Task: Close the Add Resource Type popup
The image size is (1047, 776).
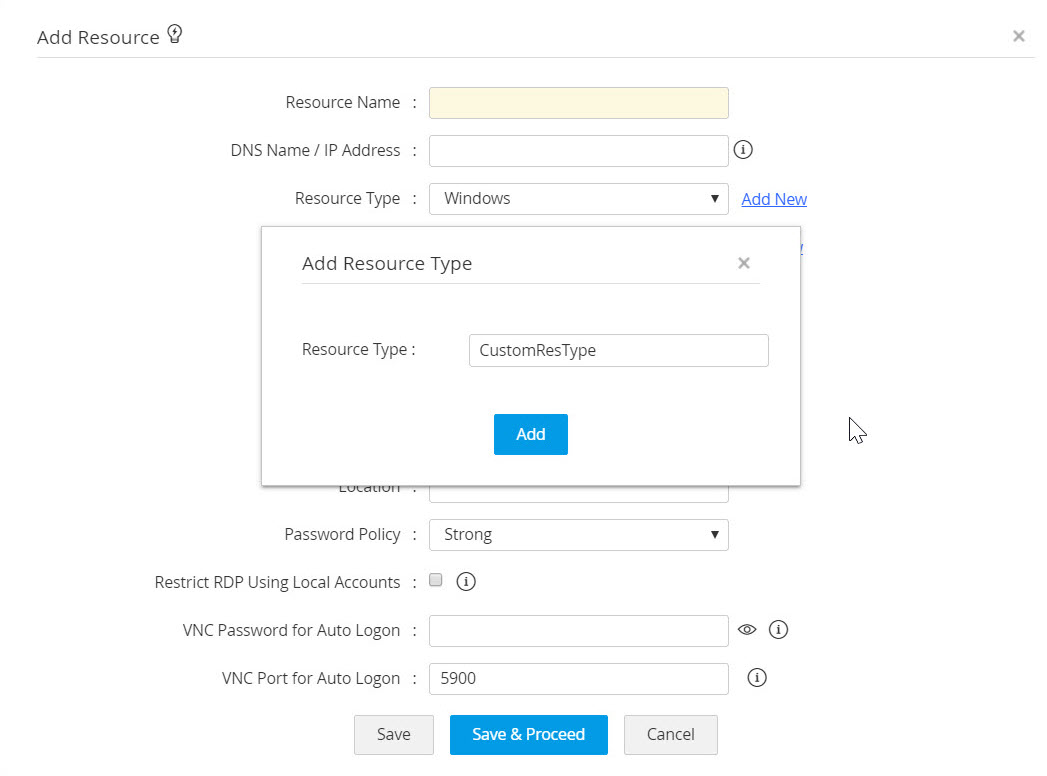Action: click(x=743, y=263)
